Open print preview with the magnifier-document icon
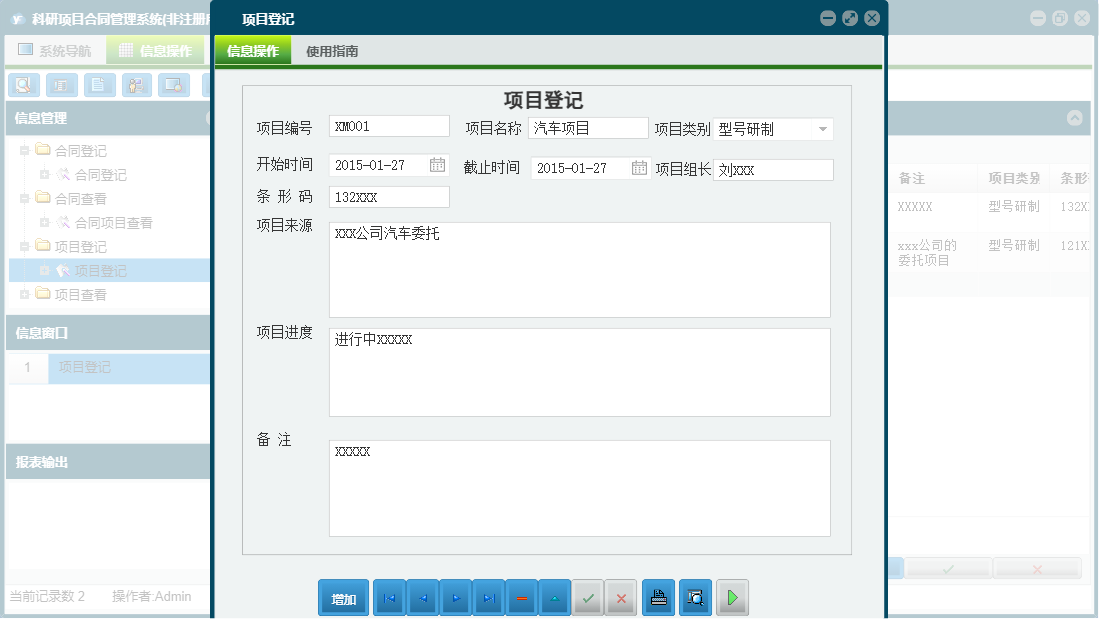 click(x=695, y=597)
